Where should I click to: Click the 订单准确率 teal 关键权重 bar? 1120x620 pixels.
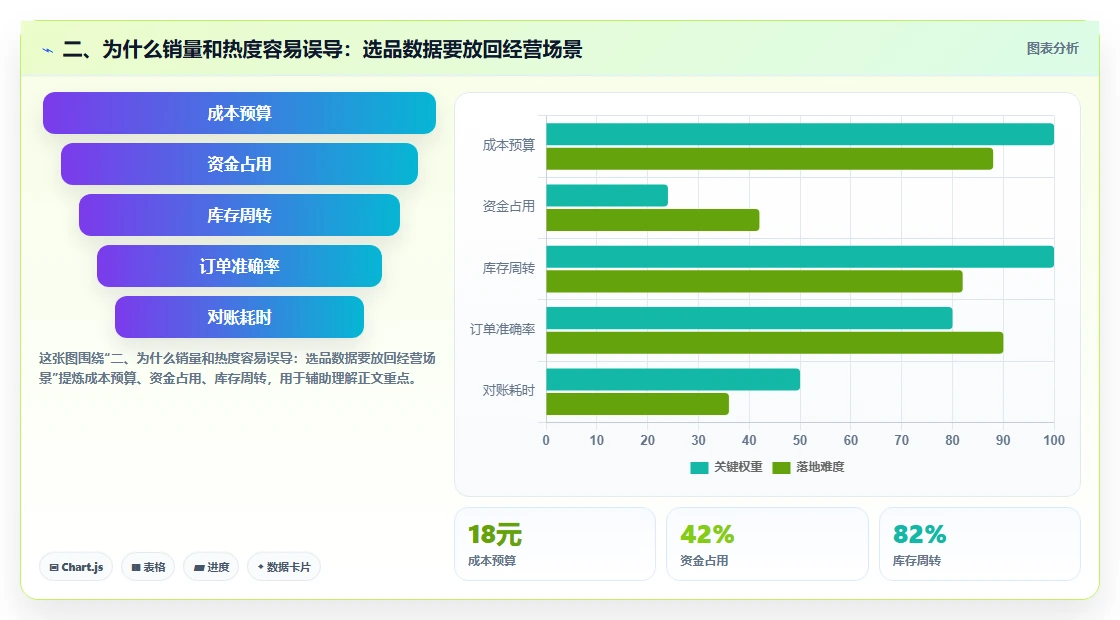click(749, 319)
